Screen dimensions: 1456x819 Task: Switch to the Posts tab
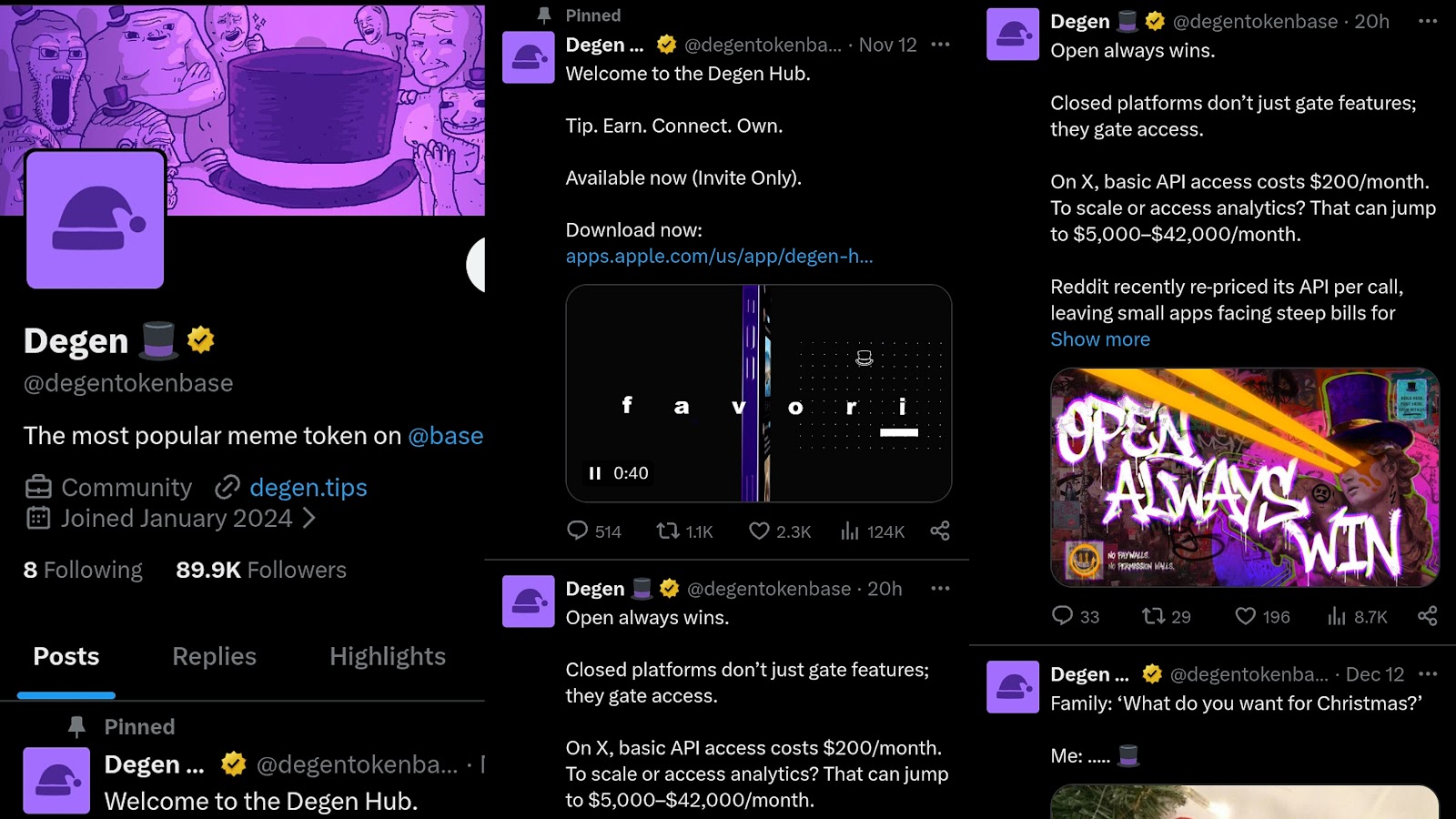66,657
